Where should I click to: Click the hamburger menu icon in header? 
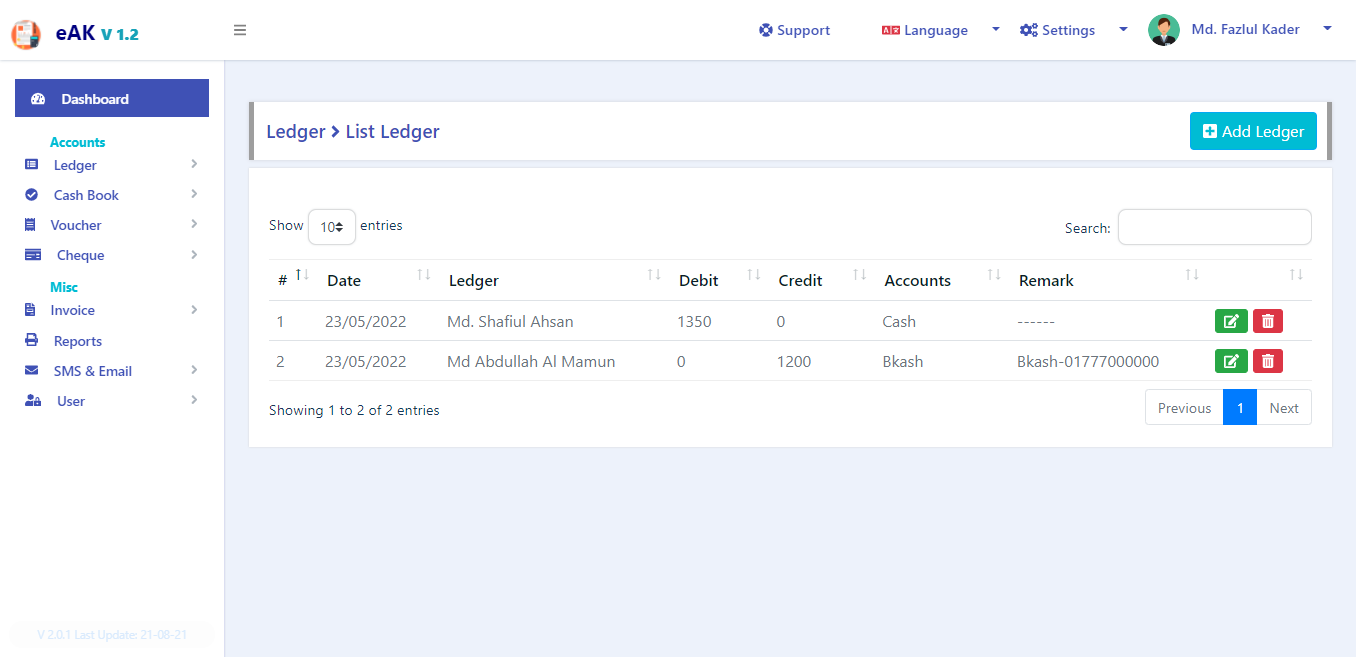(x=240, y=30)
